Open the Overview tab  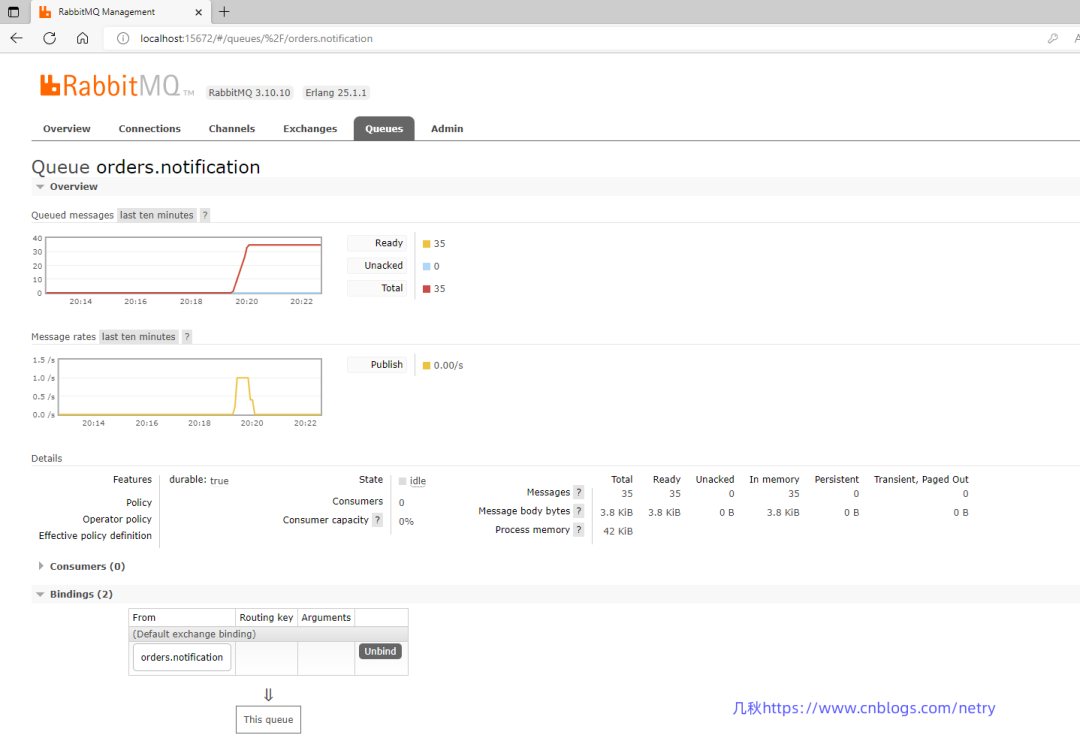coord(67,129)
